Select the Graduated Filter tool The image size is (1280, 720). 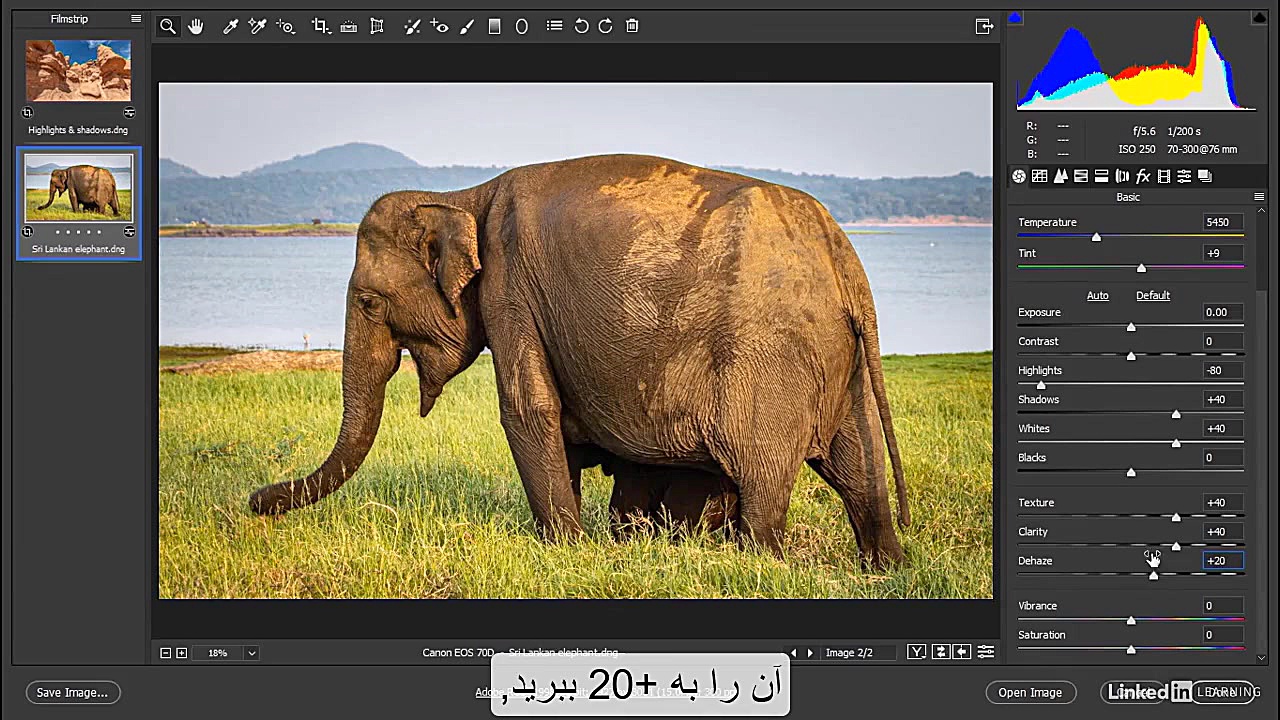(494, 27)
